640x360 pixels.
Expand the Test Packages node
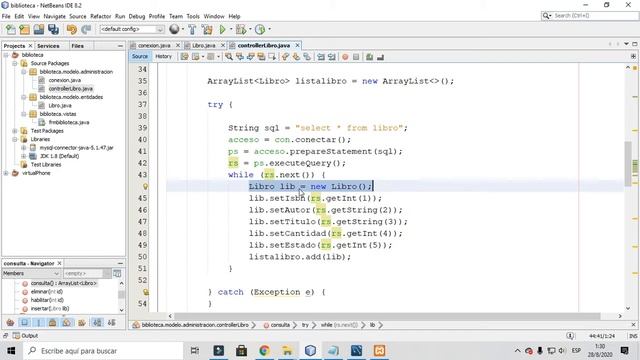15,131
